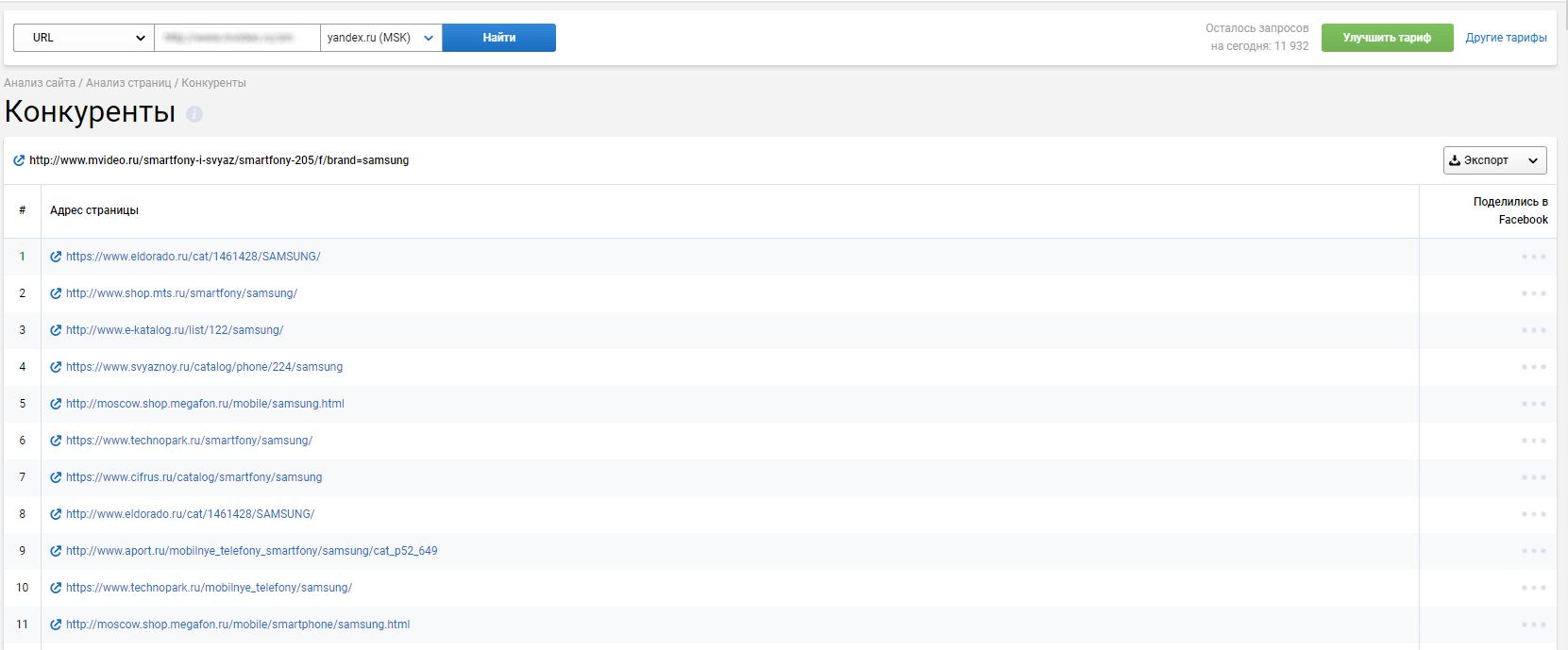Open the Другие тарифы link
The height and width of the screenshot is (650, 1568).
pyautogui.click(x=1506, y=38)
